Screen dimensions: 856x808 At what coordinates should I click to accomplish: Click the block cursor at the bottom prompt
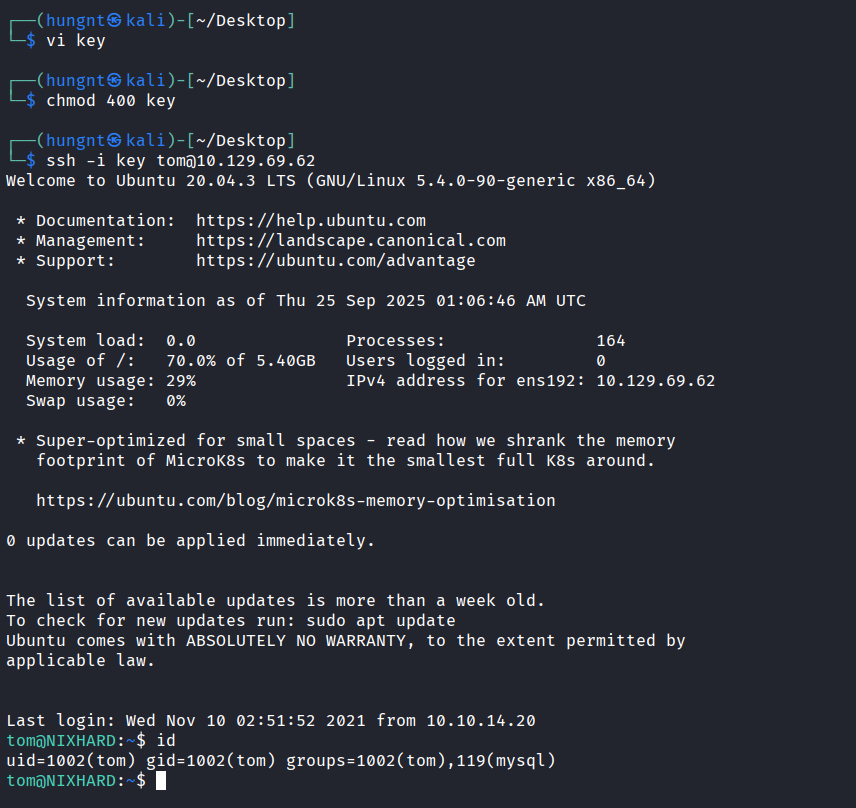(161, 780)
